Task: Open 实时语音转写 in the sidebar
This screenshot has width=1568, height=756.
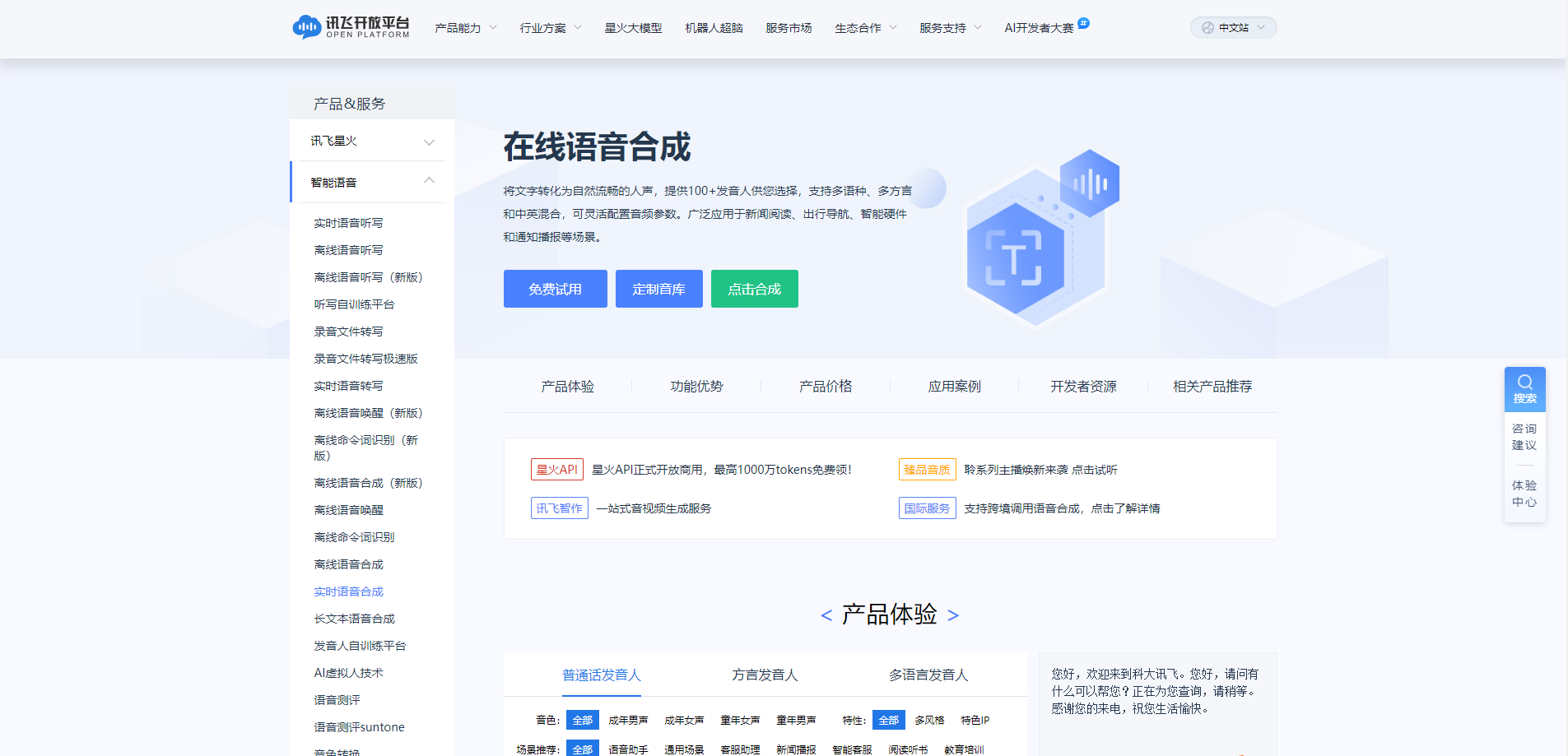Action: [348, 386]
